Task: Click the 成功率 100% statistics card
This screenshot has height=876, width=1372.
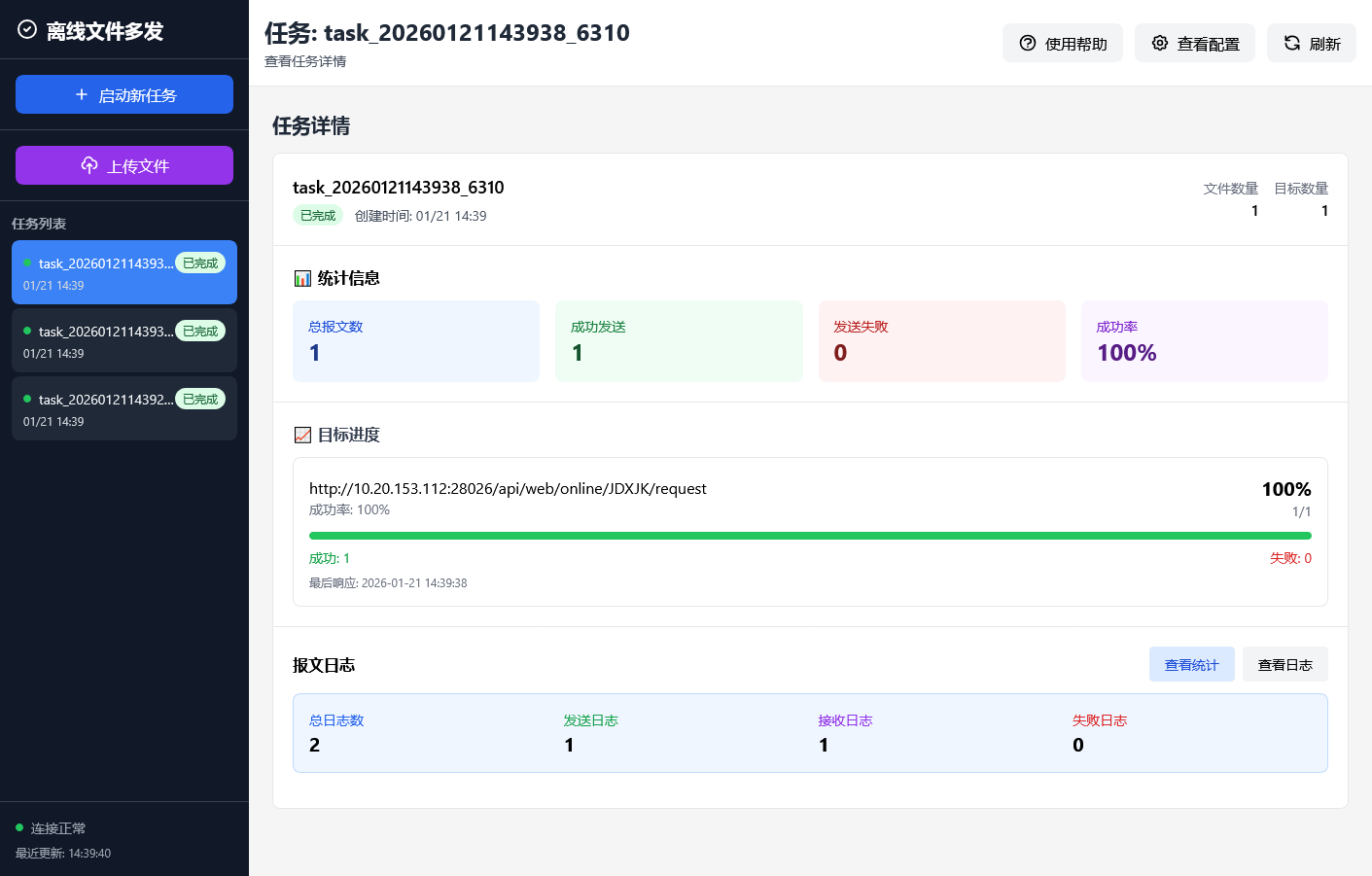Action: click(1204, 341)
